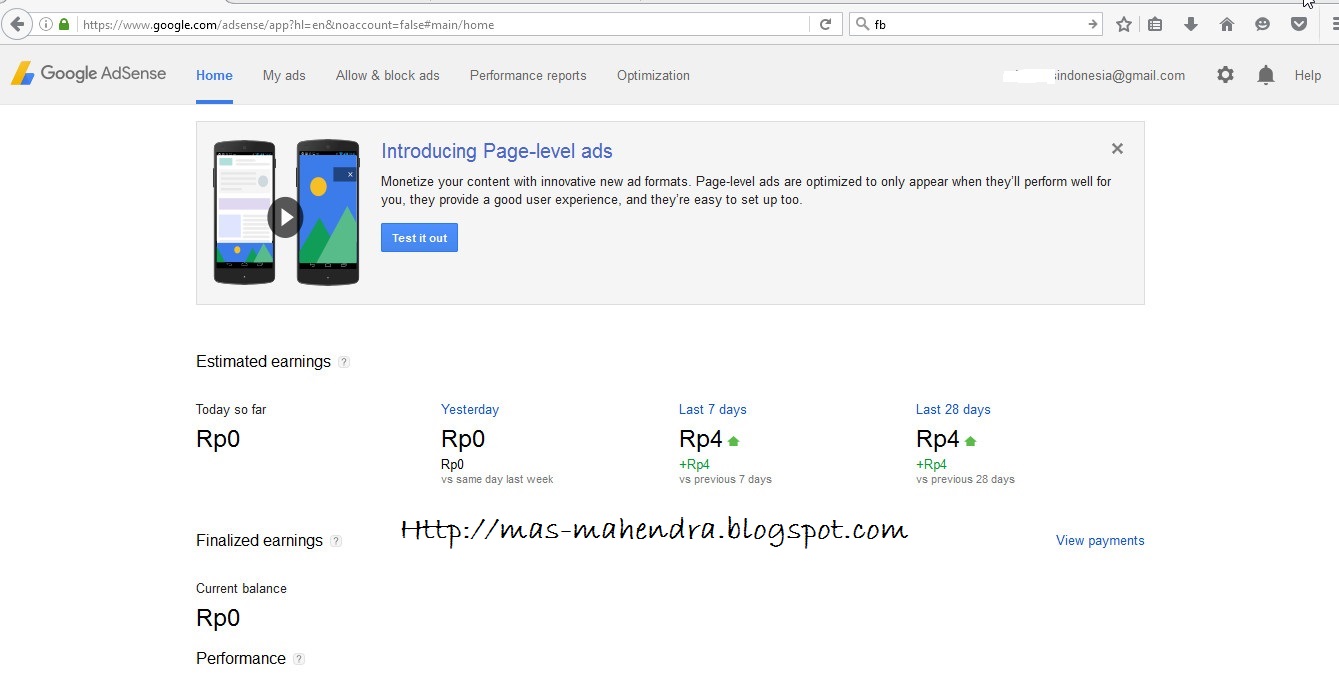The height and width of the screenshot is (695, 1339).
Task: Open the Finalized earnings help tooltip
Action: click(337, 540)
